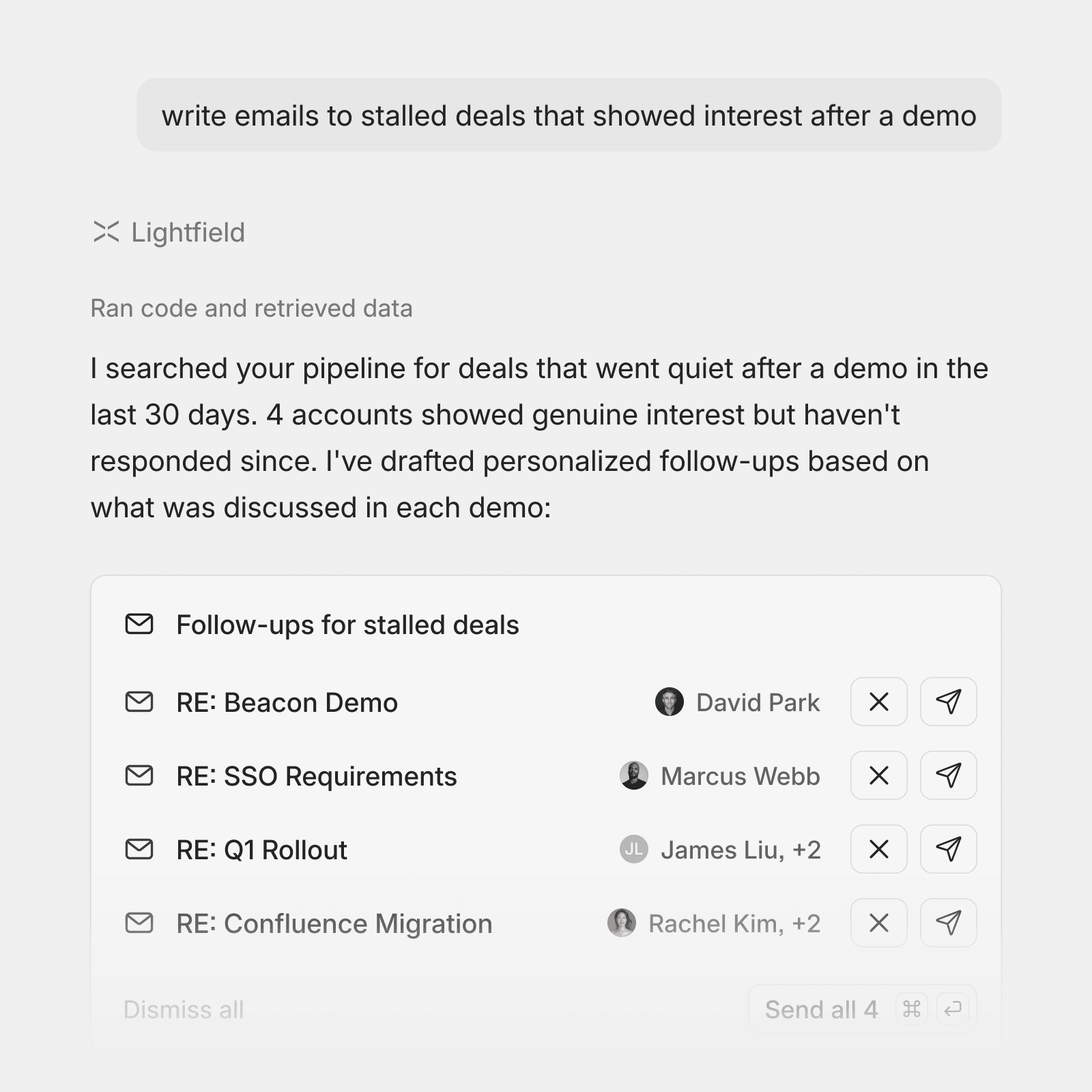Send the RE: Beacon Demo email
This screenshot has width=1092, height=1092.
[948, 702]
